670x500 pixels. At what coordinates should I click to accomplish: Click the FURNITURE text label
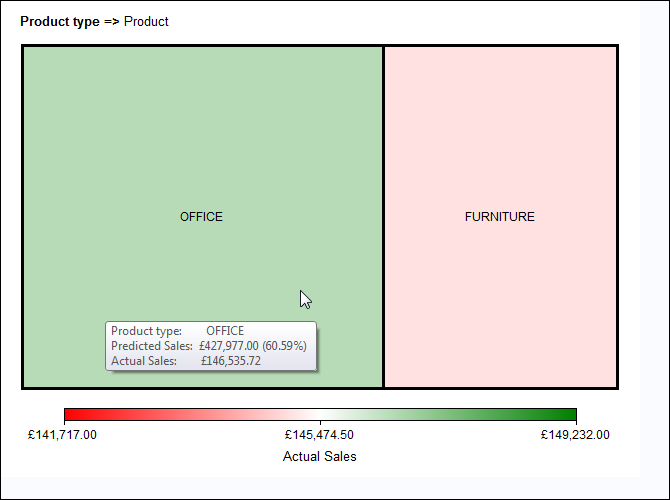click(x=500, y=217)
